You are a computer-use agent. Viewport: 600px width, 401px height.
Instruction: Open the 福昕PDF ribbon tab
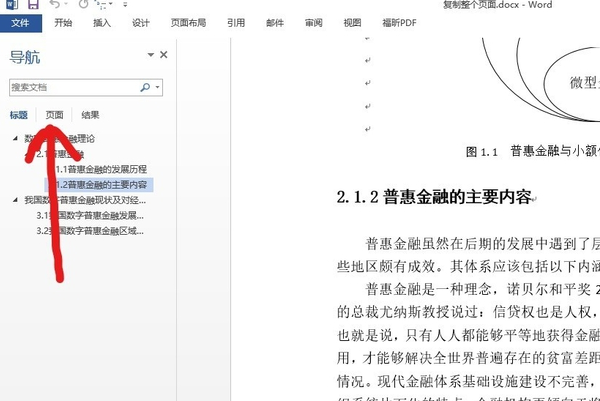399,23
